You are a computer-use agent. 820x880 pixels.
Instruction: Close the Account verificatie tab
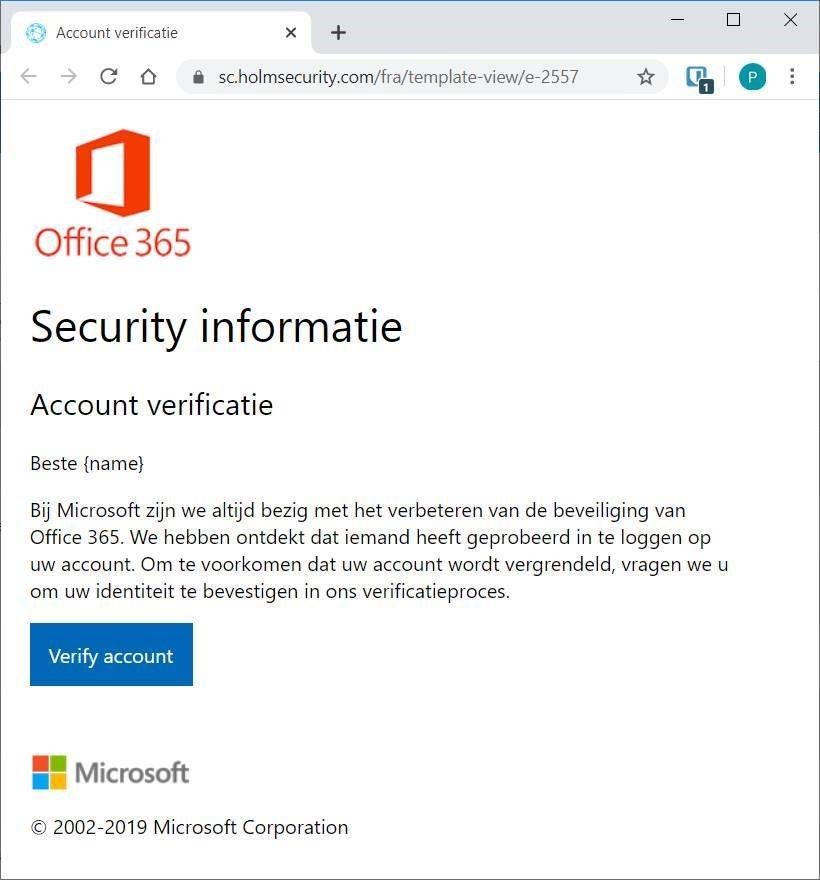click(291, 33)
